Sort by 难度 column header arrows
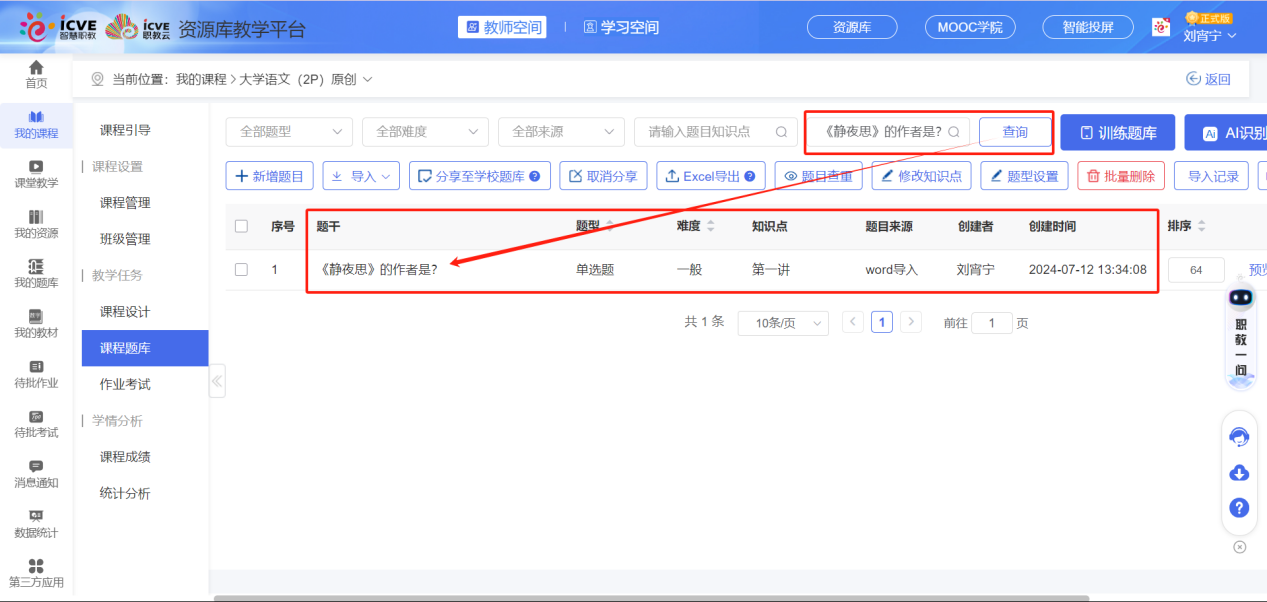The width and height of the screenshot is (1267, 602). [711, 226]
